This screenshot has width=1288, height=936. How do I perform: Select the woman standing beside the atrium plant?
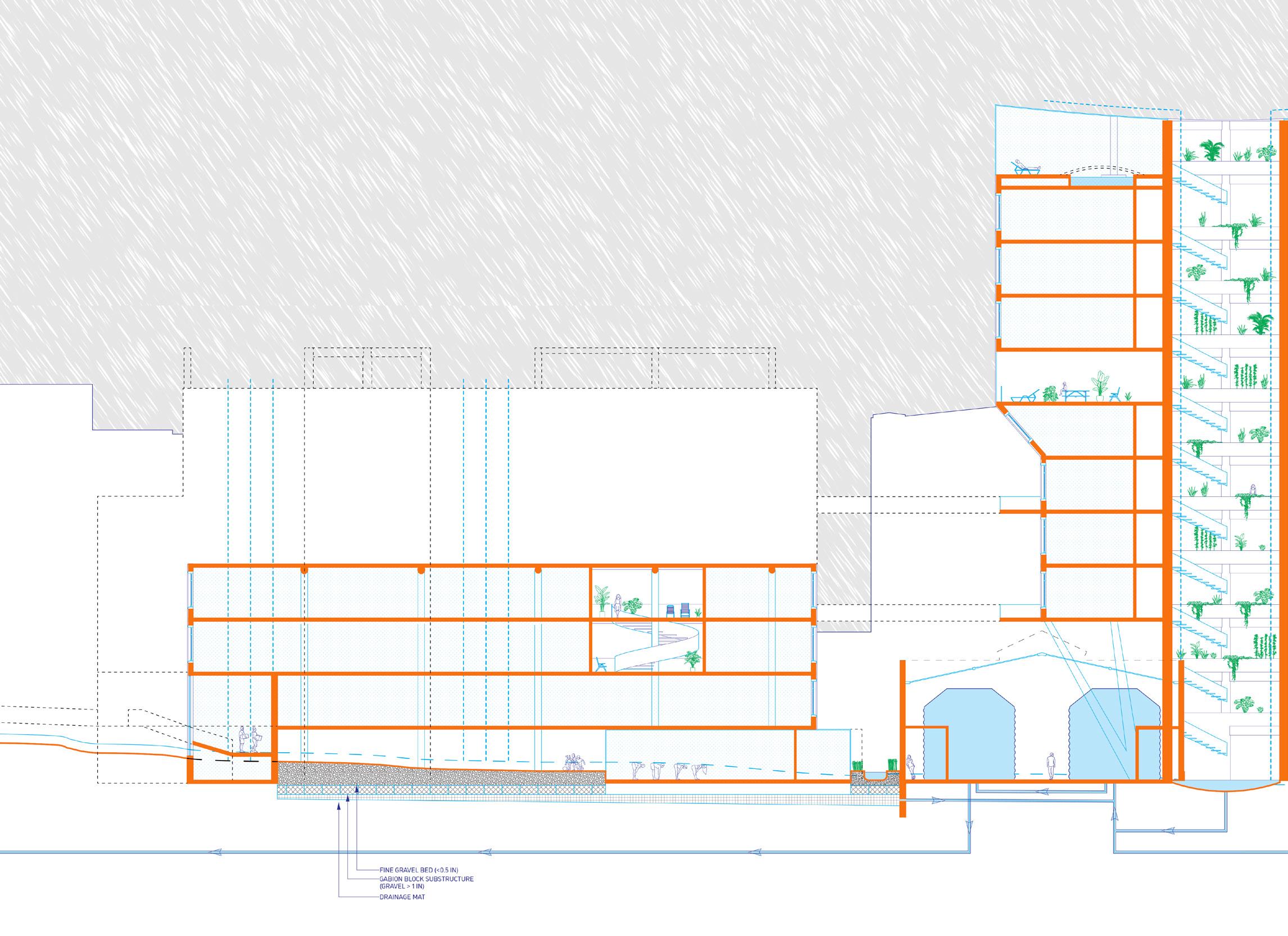618,605
